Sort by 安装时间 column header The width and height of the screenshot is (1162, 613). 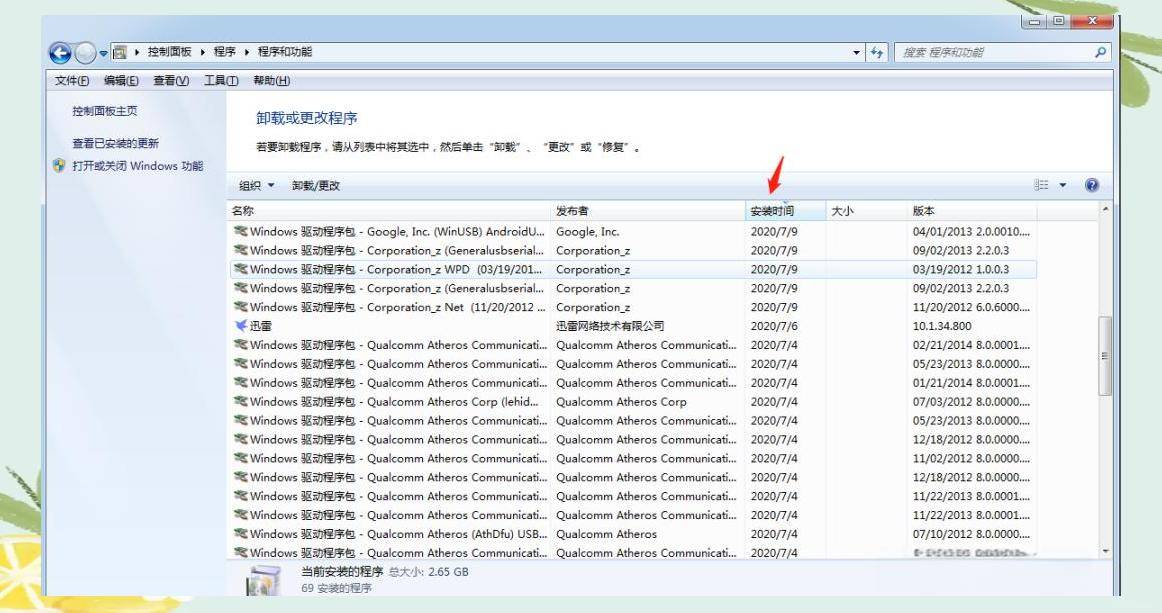pyautogui.click(x=772, y=212)
